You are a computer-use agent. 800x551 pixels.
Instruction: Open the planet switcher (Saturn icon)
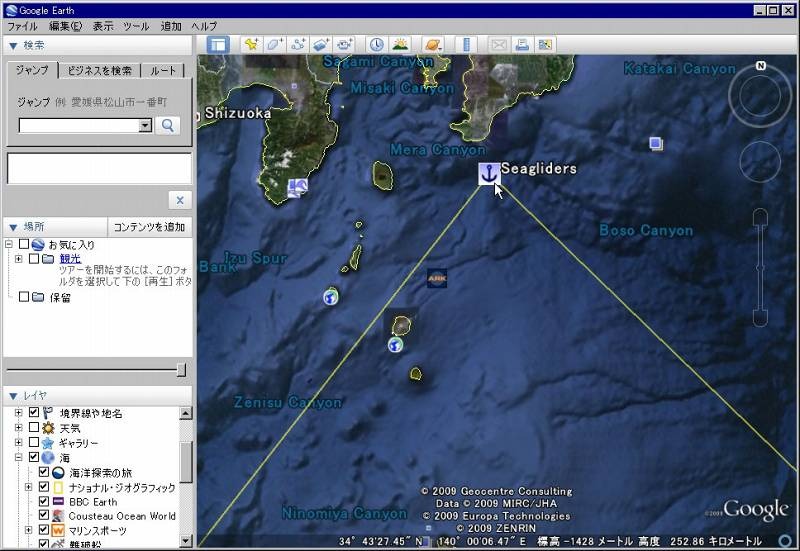click(x=433, y=45)
